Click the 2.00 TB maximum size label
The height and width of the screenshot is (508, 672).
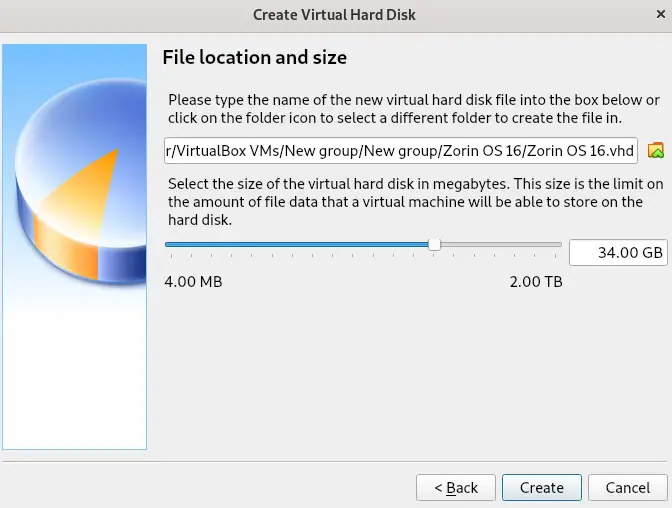point(536,282)
